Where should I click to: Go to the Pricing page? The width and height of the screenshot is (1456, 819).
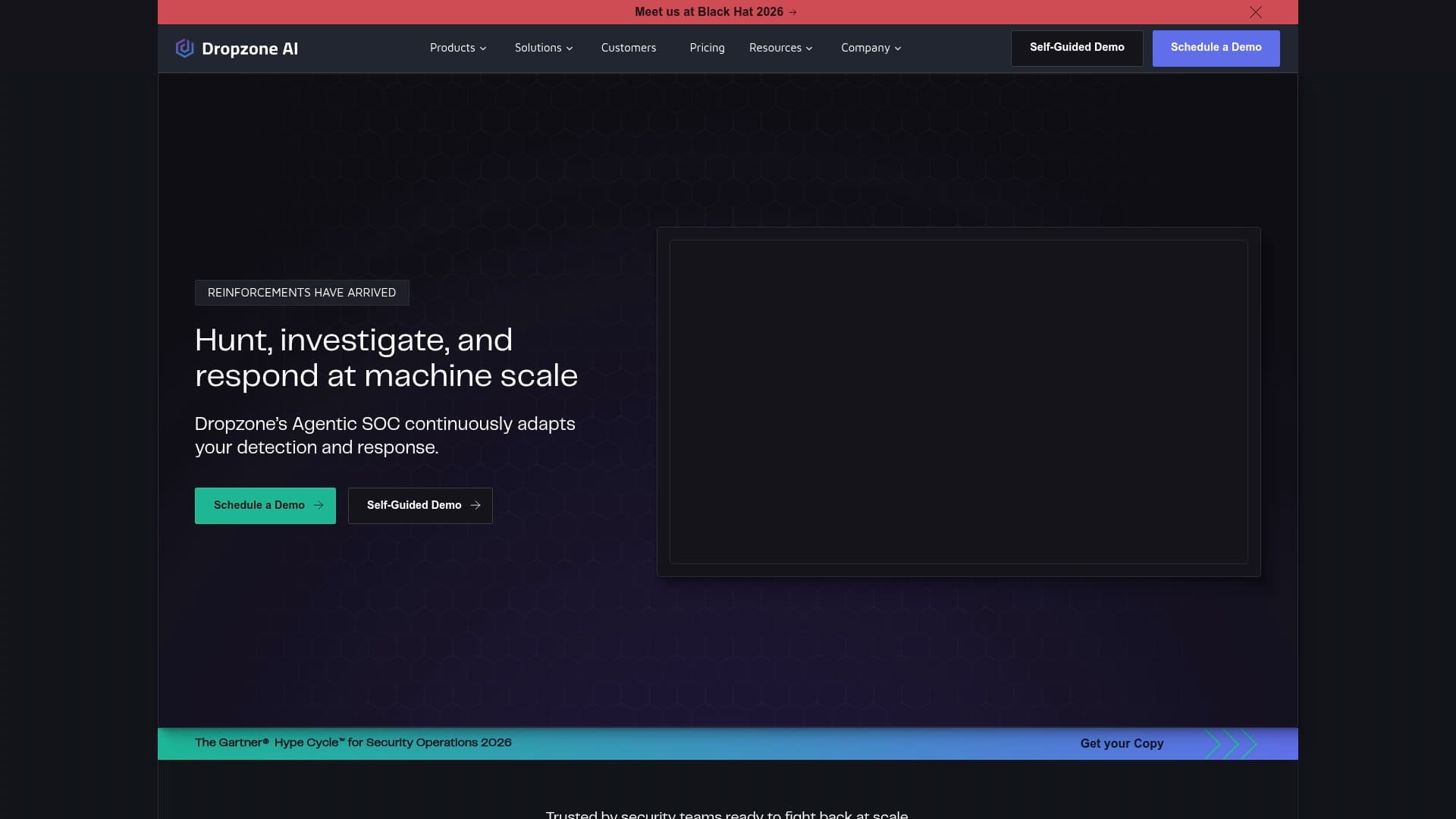click(707, 48)
